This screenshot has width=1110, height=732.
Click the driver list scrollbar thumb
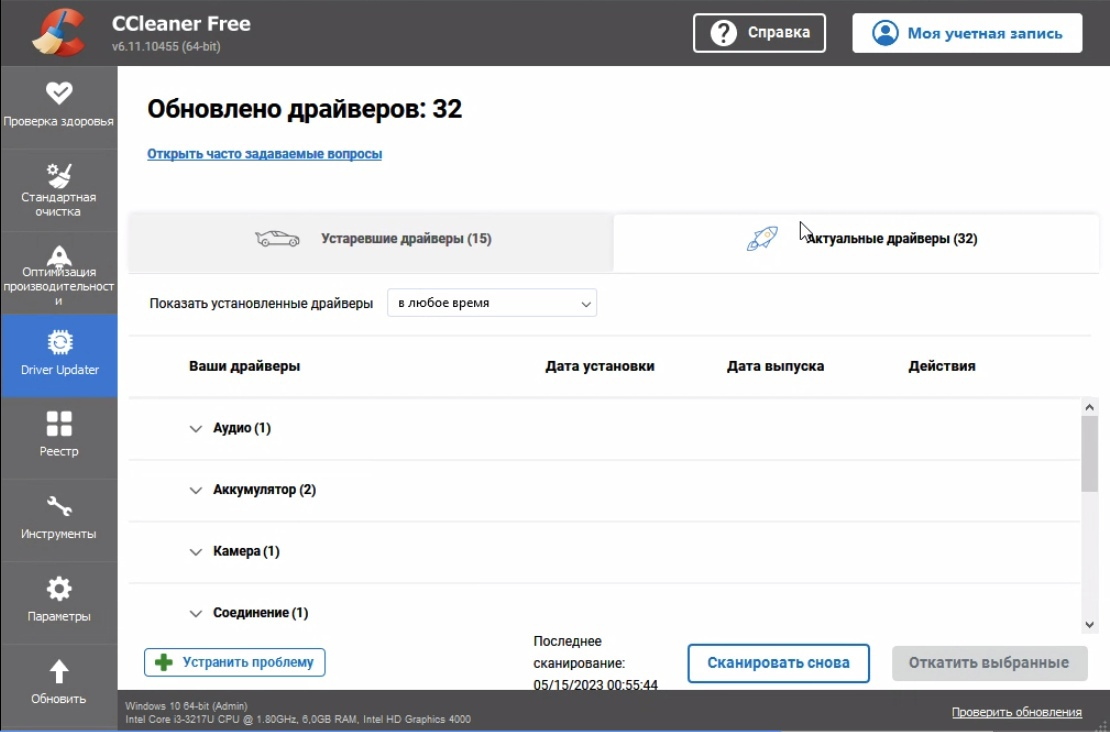[x=1089, y=453]
